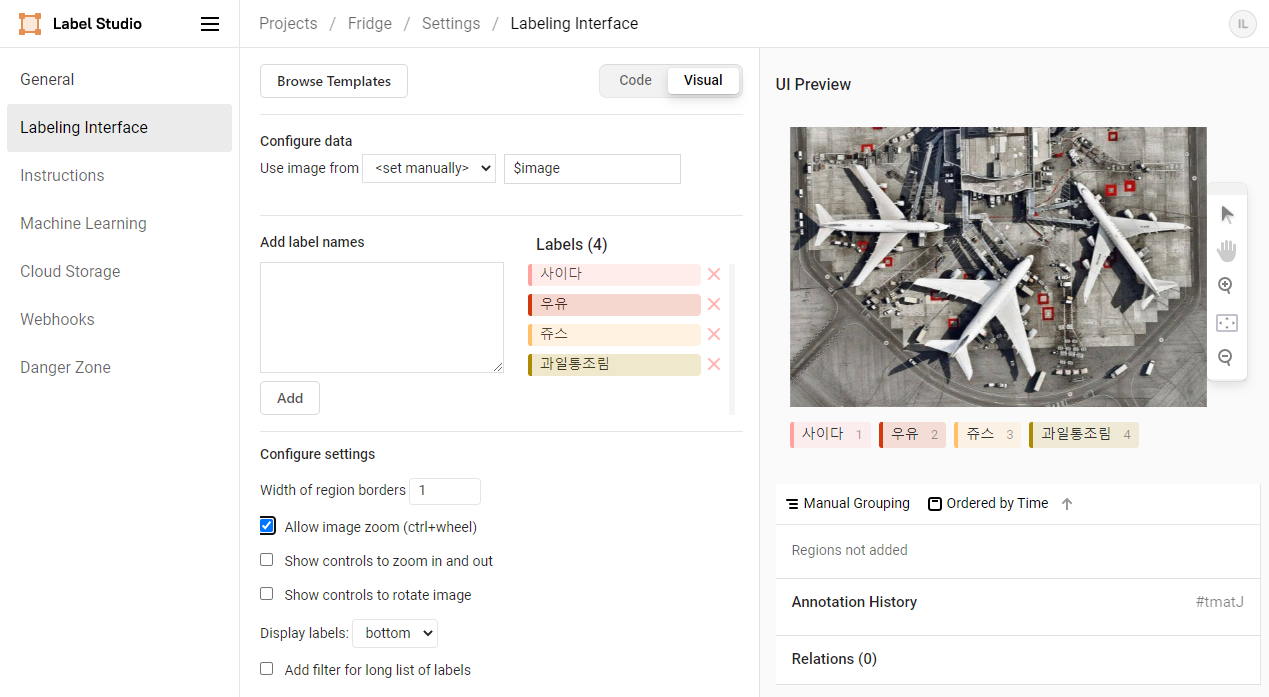1269x697 pixels.
Task: Open Danger Zone settings section
Action: (x=119, y=368)
